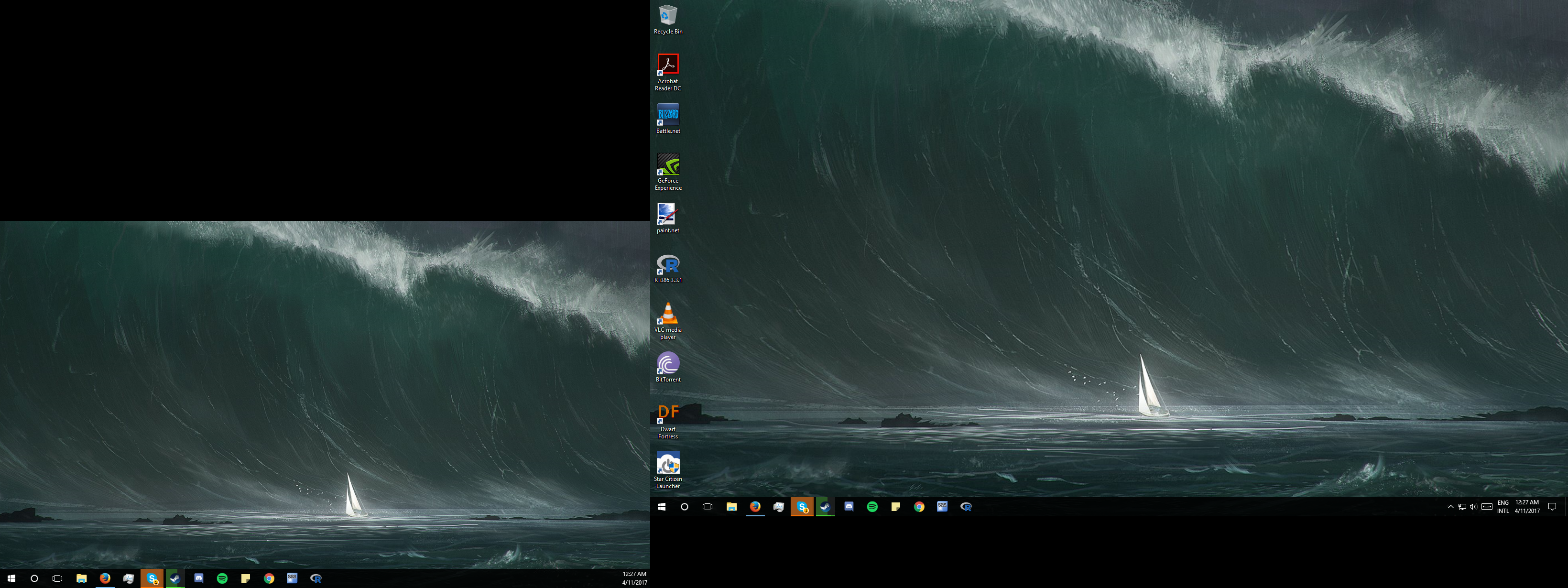
Task: Open Spotify on the taskbar beside the system tray
Action: 872,507
